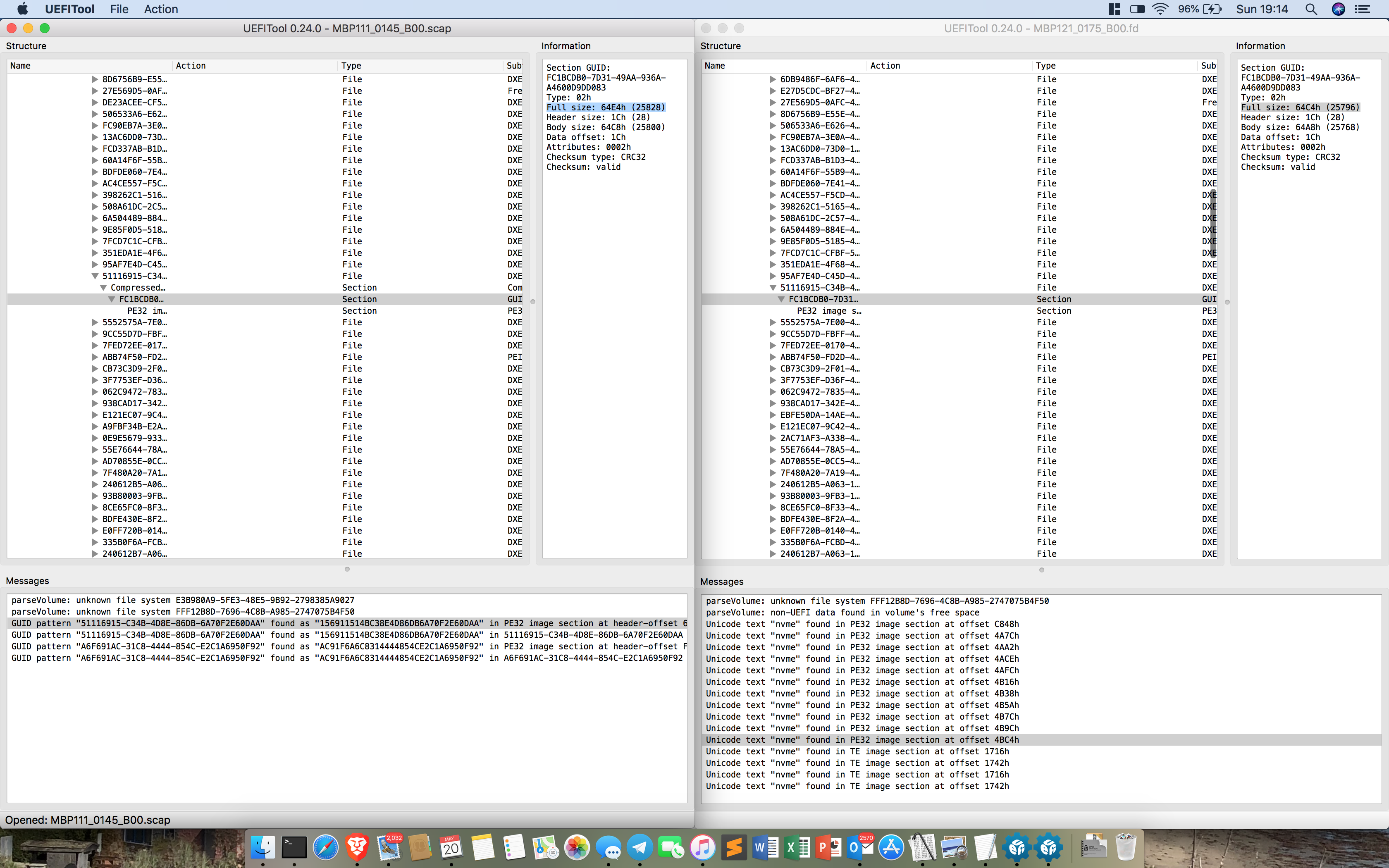Collapse Compressed section in left window
The height and width of the screenshot is (868, 1389).
coord(103,288)
